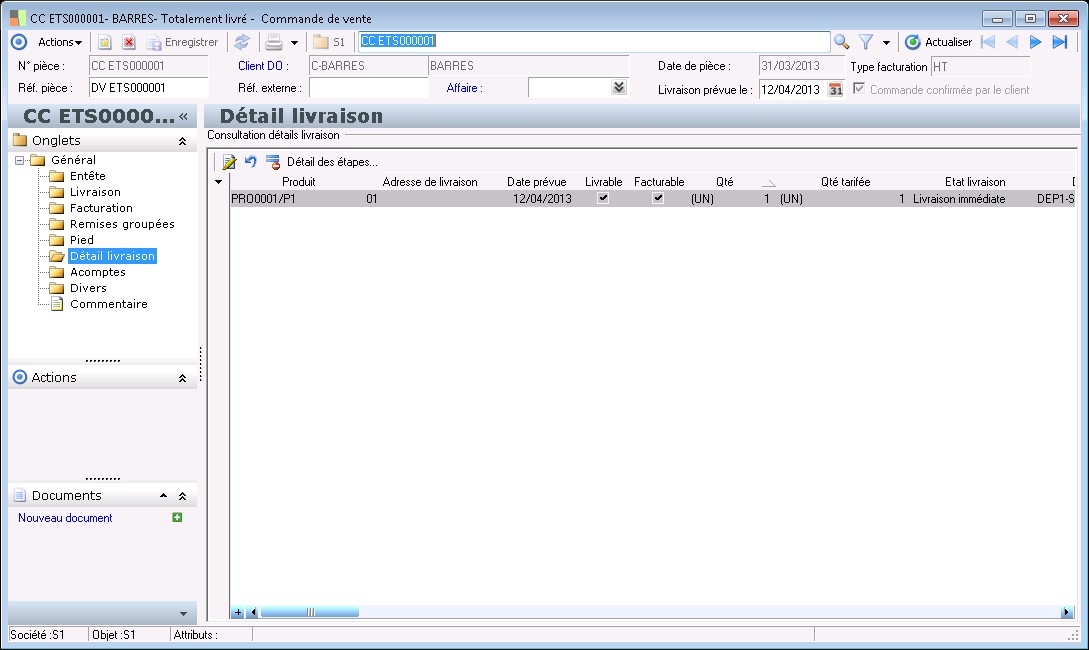Open the Entête tab in tree
This screenshot has height=650, width=1089.
[88, 176]
